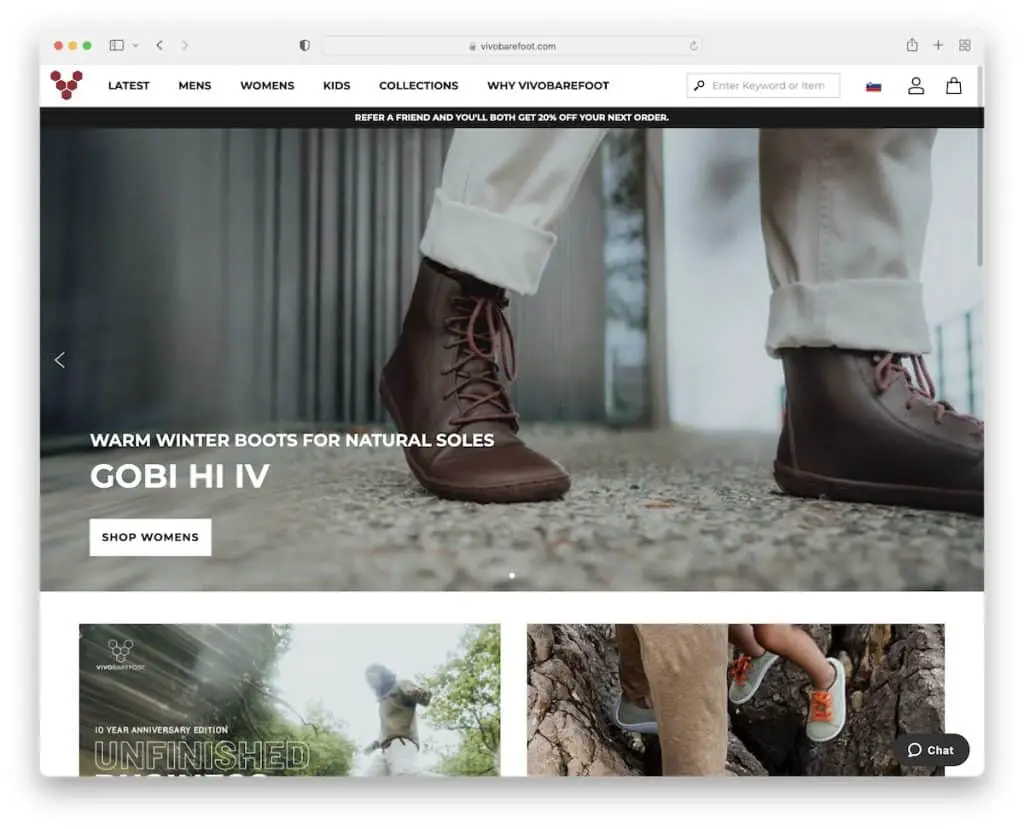Click the SHOP WOMENS button
This screenshot has width=1024, height=829.
(x=150, y=537)
